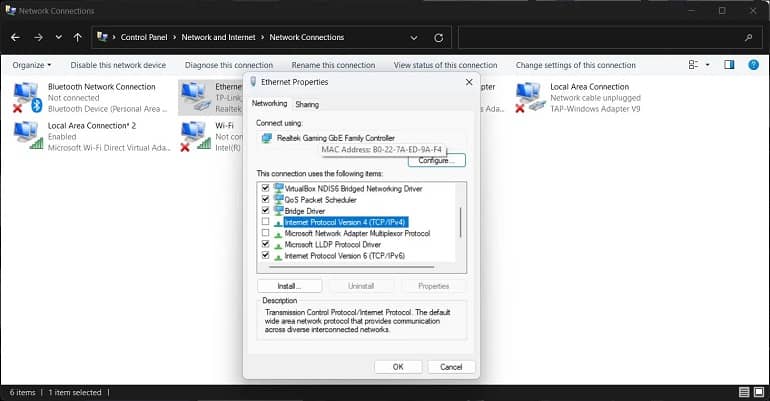Go up one folder level arrow
This screenshot has height=401, width=770.
point(78,37)
